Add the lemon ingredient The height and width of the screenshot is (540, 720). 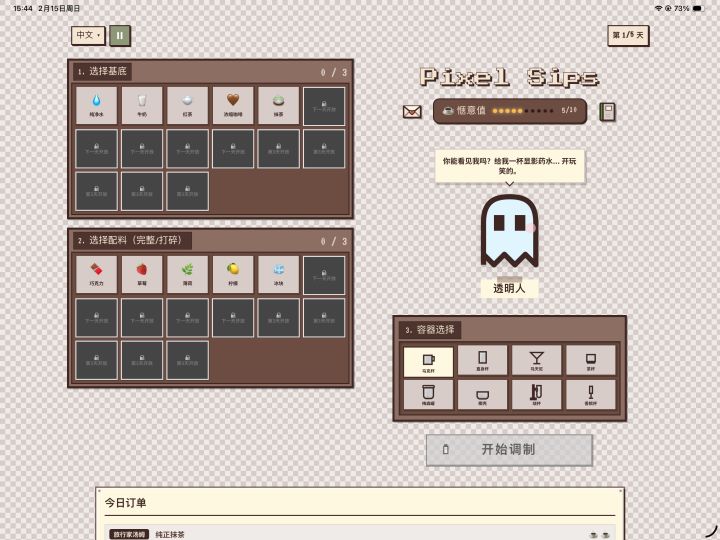[x=233, y=275]
